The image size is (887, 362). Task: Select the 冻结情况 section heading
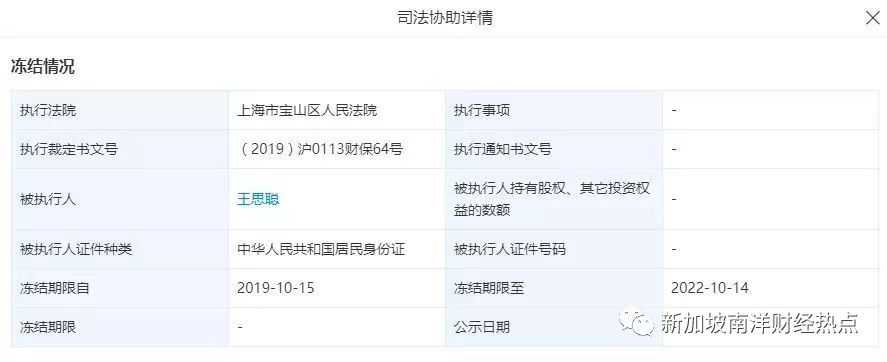pyautogui.click(x=42, y=66)
